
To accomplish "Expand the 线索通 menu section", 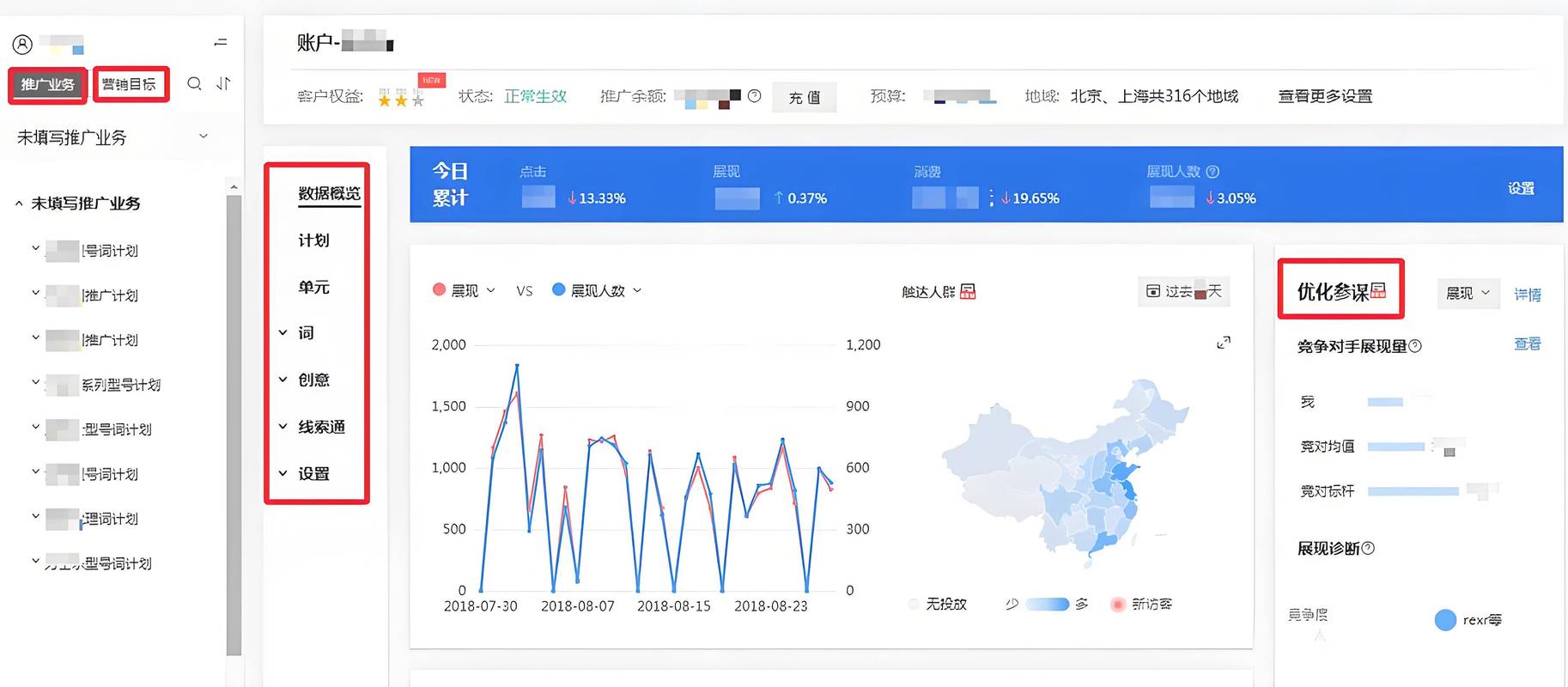I will pyautogui.click(x=313, y=427).
